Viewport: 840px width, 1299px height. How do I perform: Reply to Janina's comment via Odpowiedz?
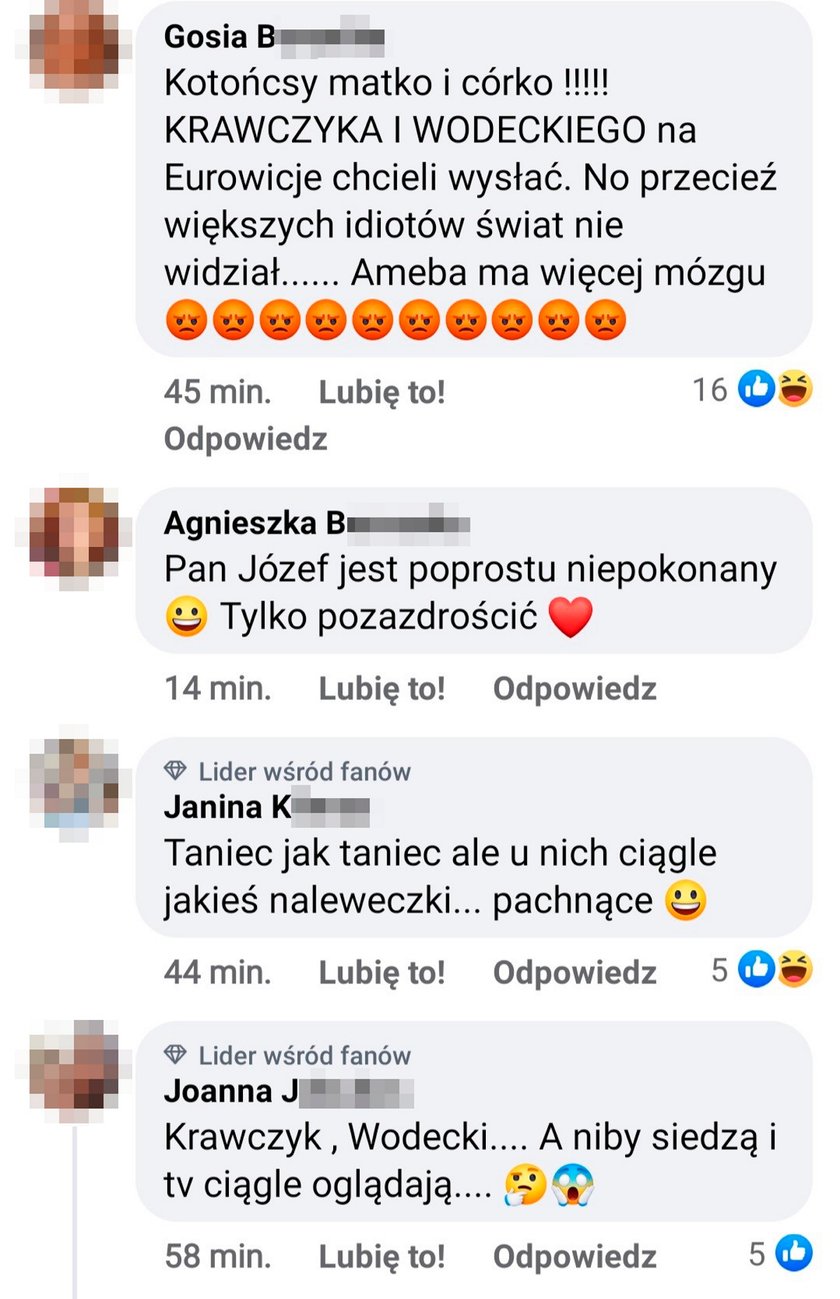(575, 972)
